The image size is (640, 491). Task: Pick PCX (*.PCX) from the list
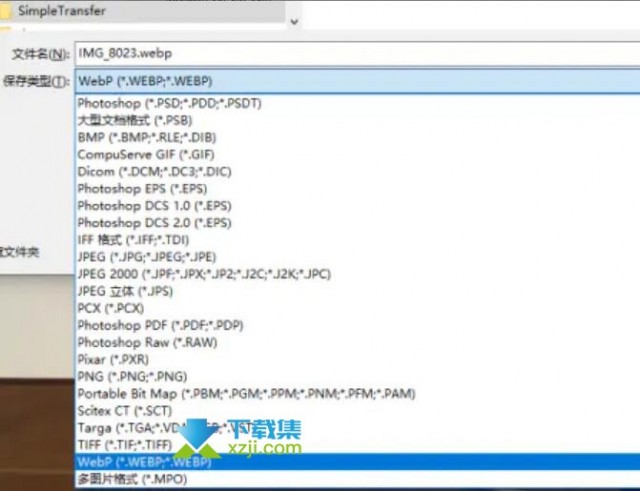coord(358,309)
